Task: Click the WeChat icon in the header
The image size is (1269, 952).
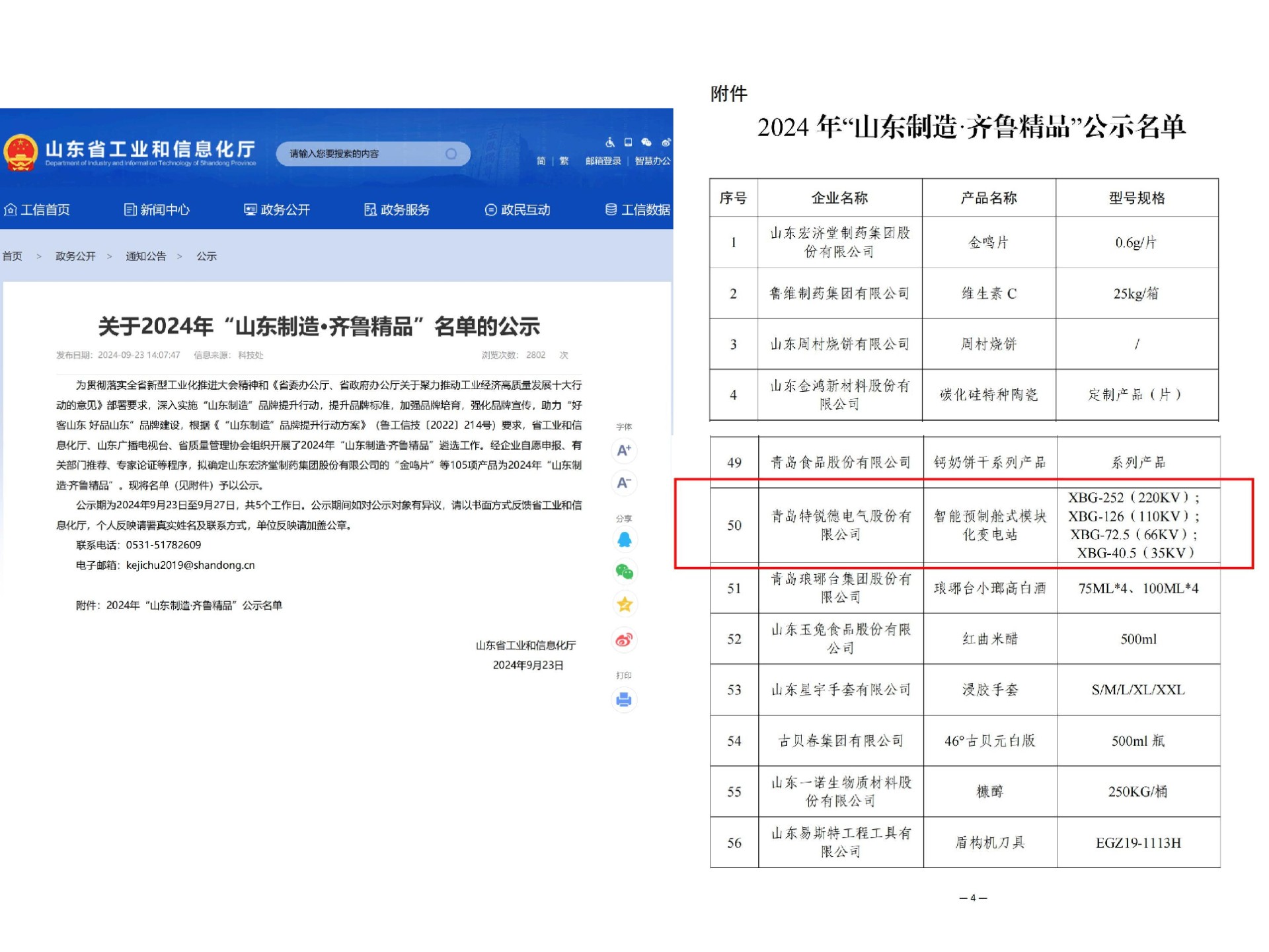Action: point(646,142)
